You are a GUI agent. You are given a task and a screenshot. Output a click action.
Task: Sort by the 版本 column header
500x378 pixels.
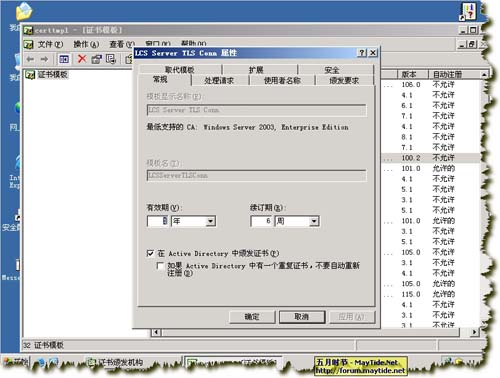pyautogui.click(x=413, y=74)
